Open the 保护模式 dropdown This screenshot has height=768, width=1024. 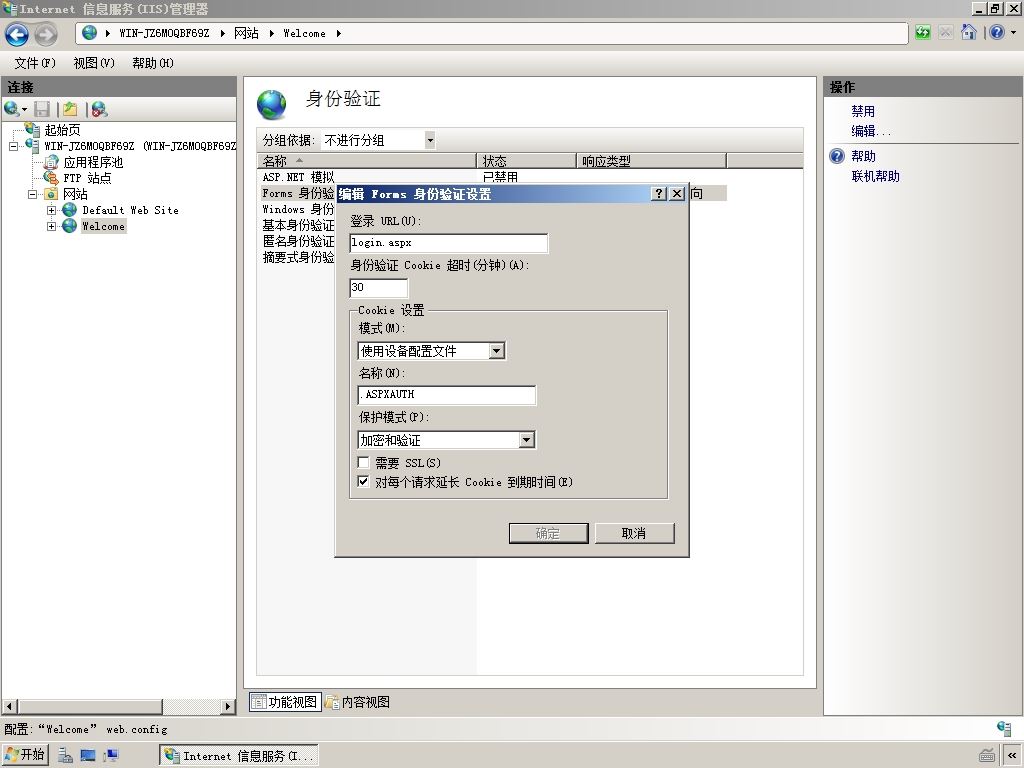526,440
